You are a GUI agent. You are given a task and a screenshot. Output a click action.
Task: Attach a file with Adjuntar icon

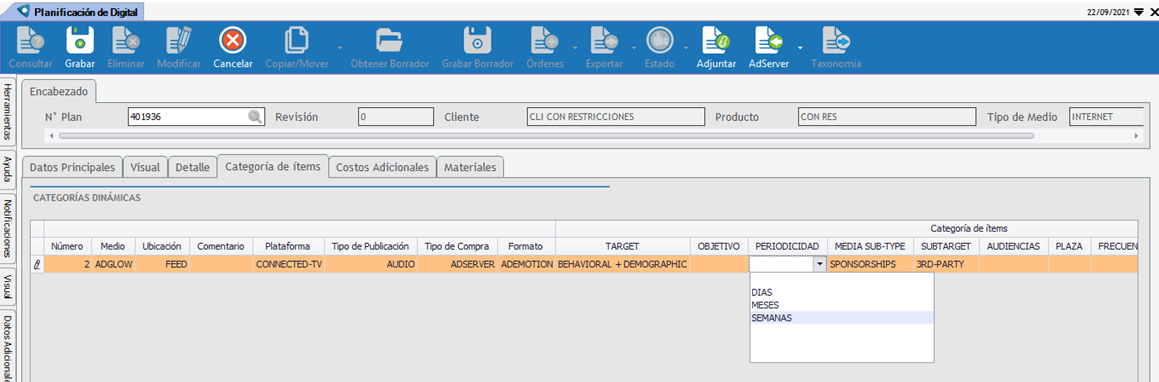tap(716, 41)
